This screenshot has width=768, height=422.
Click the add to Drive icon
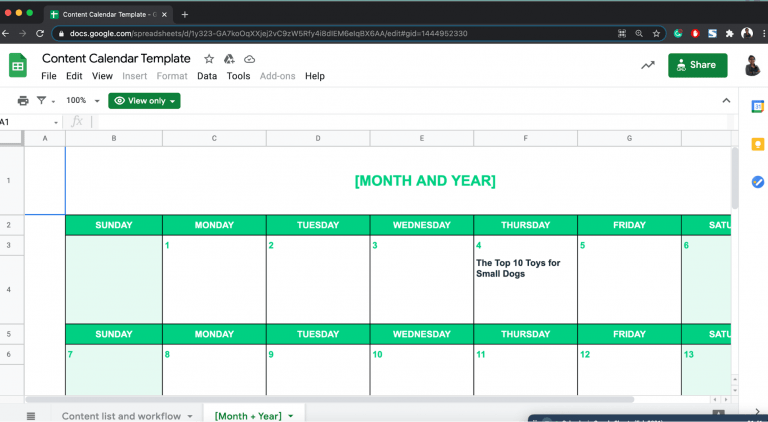point(229,59)
